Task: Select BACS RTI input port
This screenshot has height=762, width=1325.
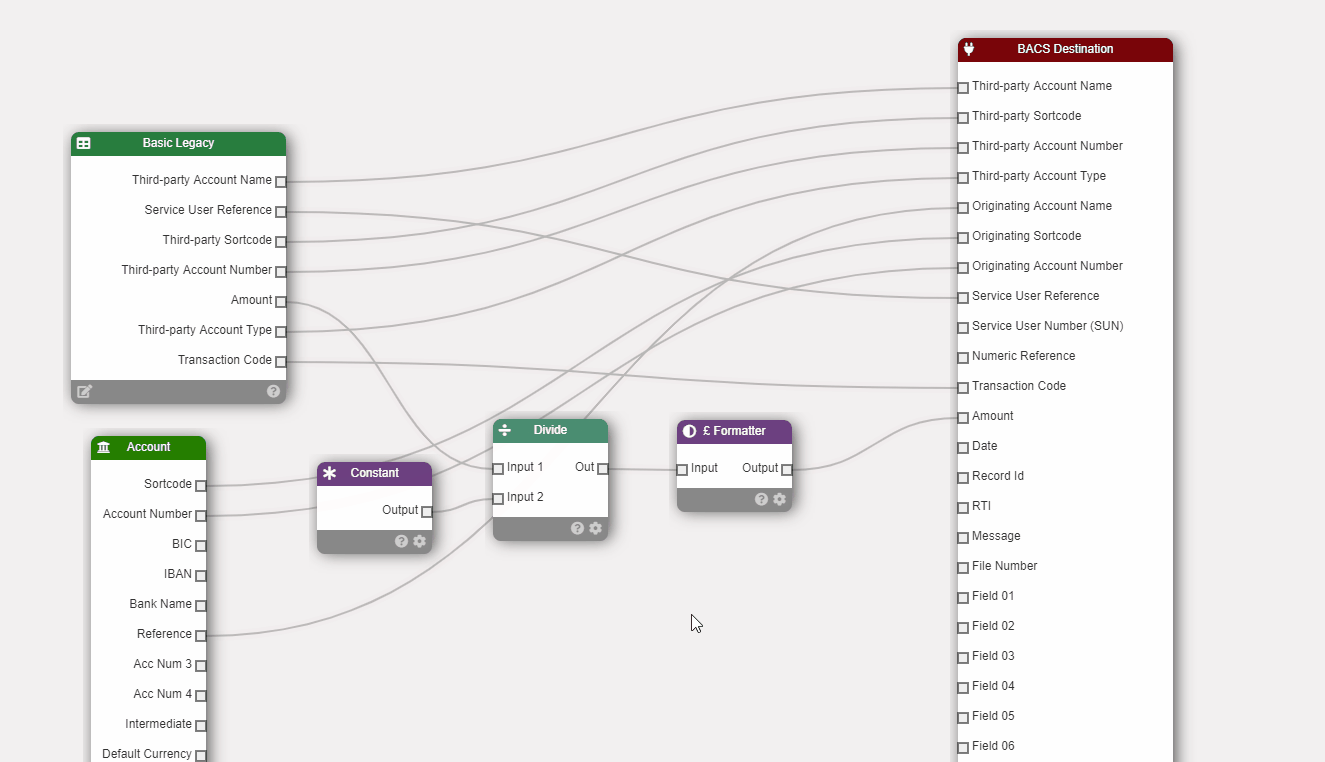Action: tap(963, 507)
